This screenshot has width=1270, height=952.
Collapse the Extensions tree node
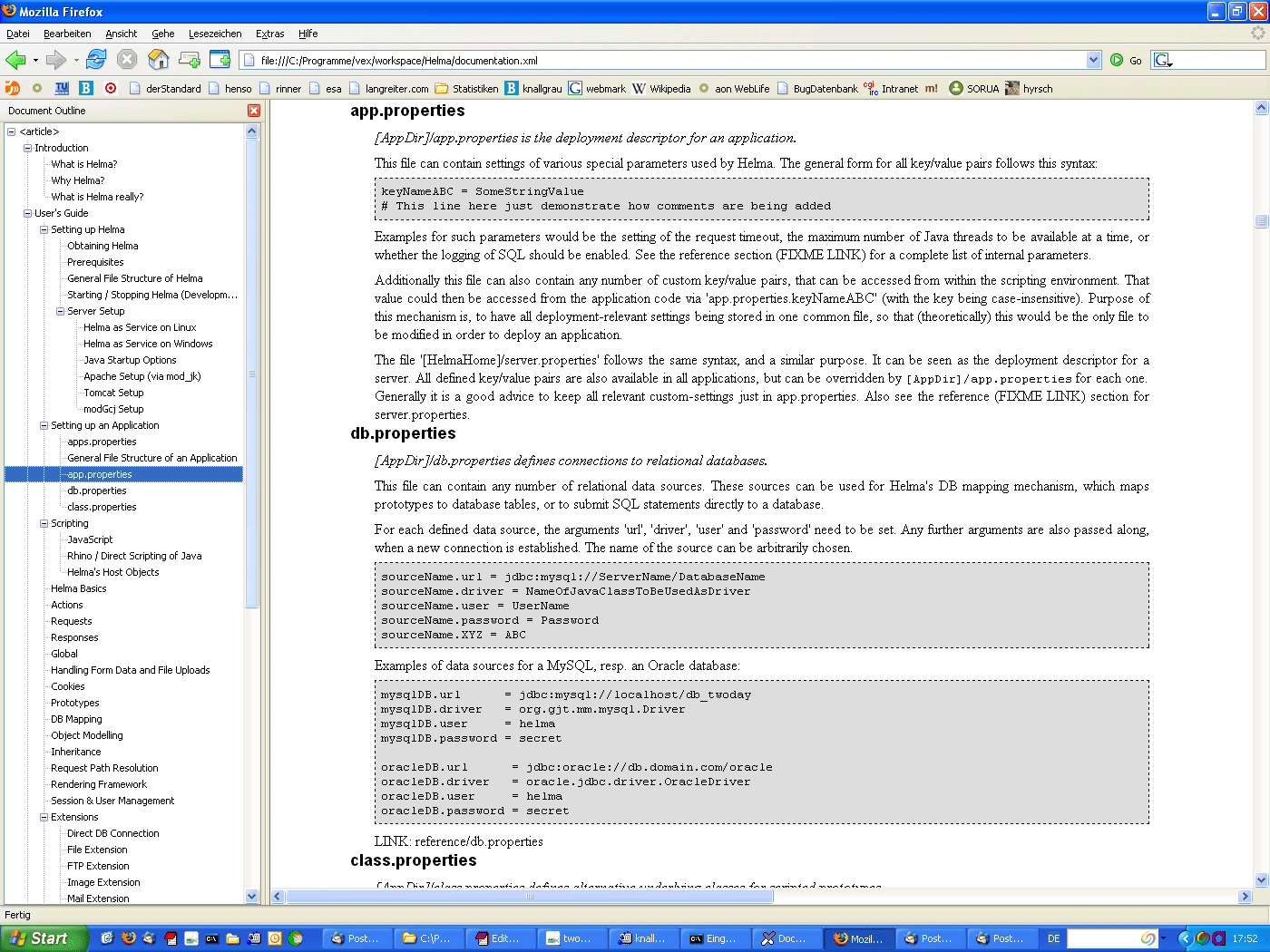pyautogui.click(x=44, y=817)
